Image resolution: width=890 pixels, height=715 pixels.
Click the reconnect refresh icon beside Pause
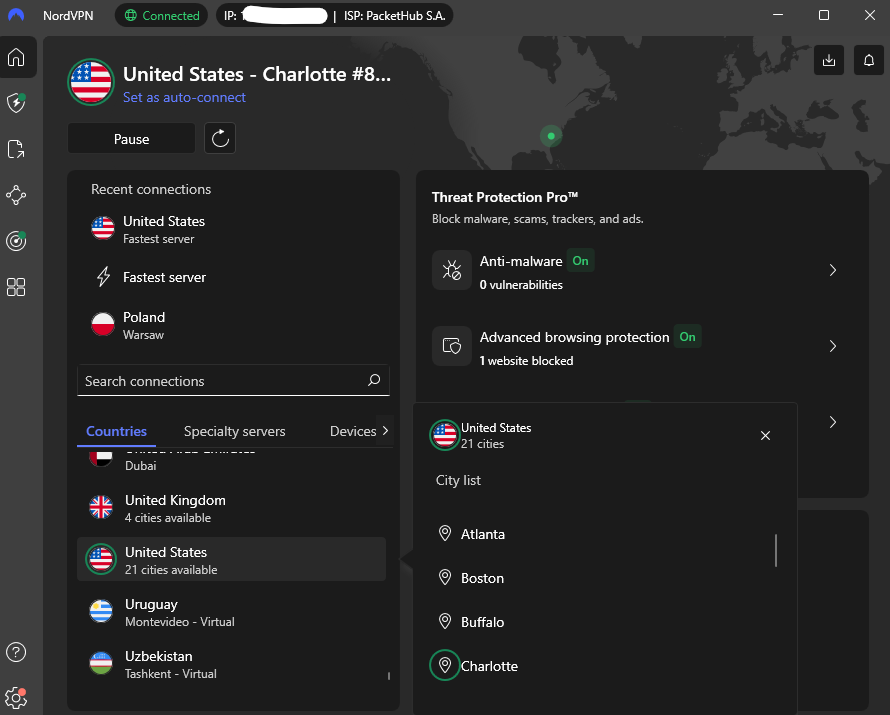pos(220,138)
